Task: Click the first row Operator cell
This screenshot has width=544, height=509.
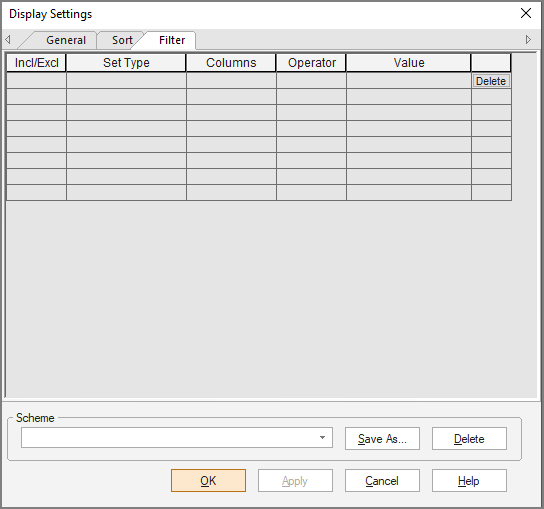Action: coord(312,80)
